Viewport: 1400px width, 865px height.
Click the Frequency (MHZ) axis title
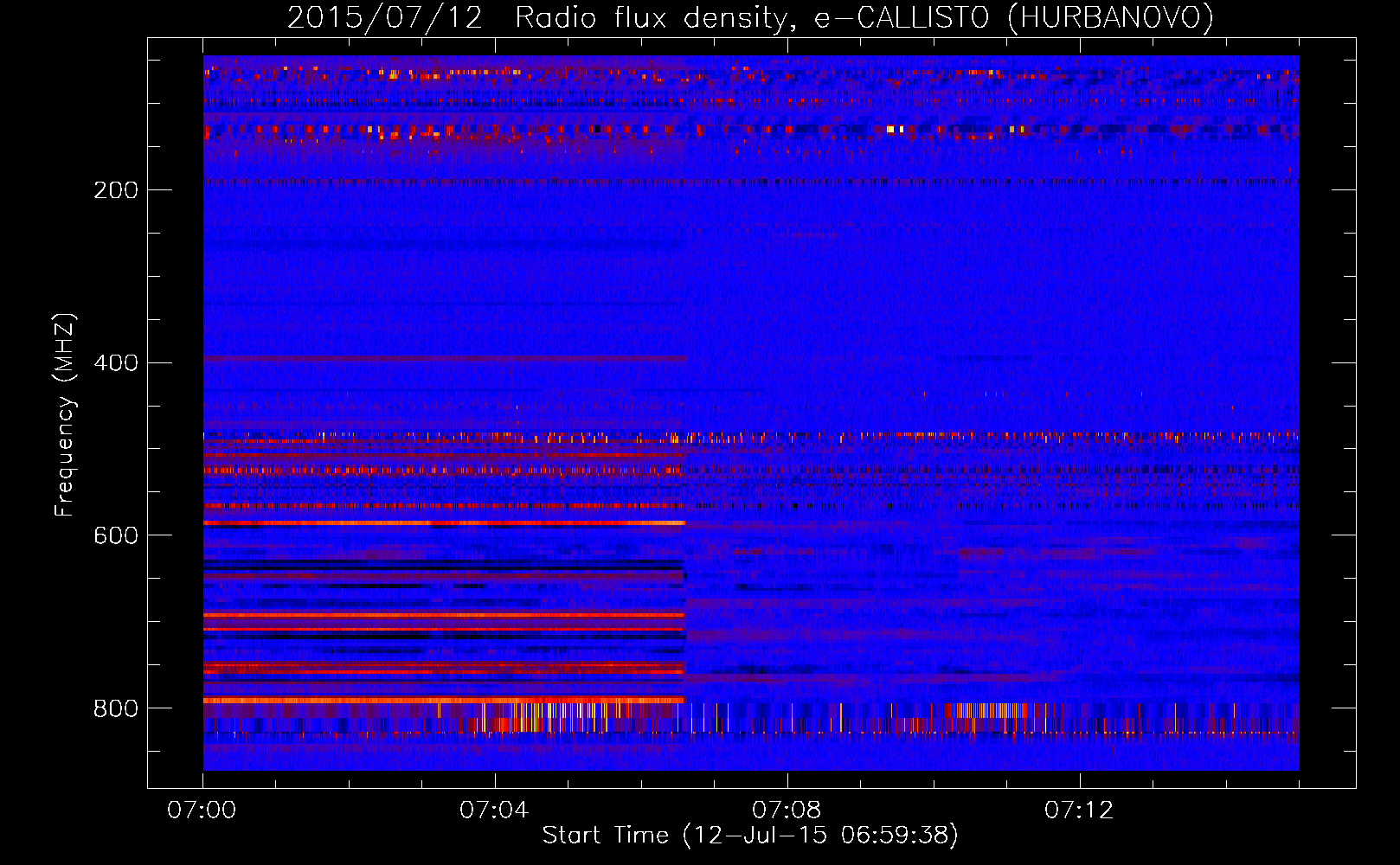pos(65,415)
